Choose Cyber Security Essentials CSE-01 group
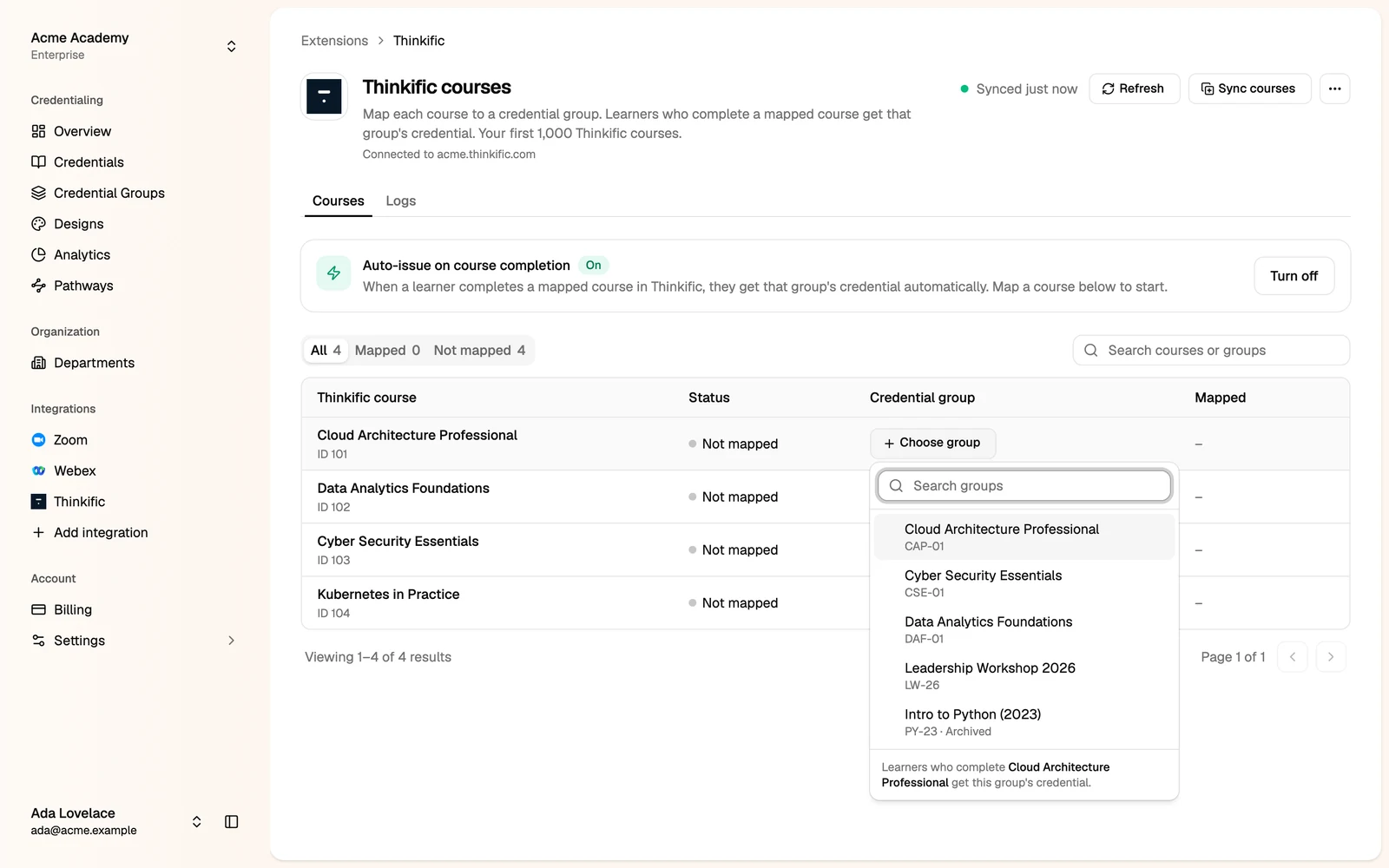The width and height of the screenshot is (1389, 868). pyautogui.click(x=1024, y=583)
